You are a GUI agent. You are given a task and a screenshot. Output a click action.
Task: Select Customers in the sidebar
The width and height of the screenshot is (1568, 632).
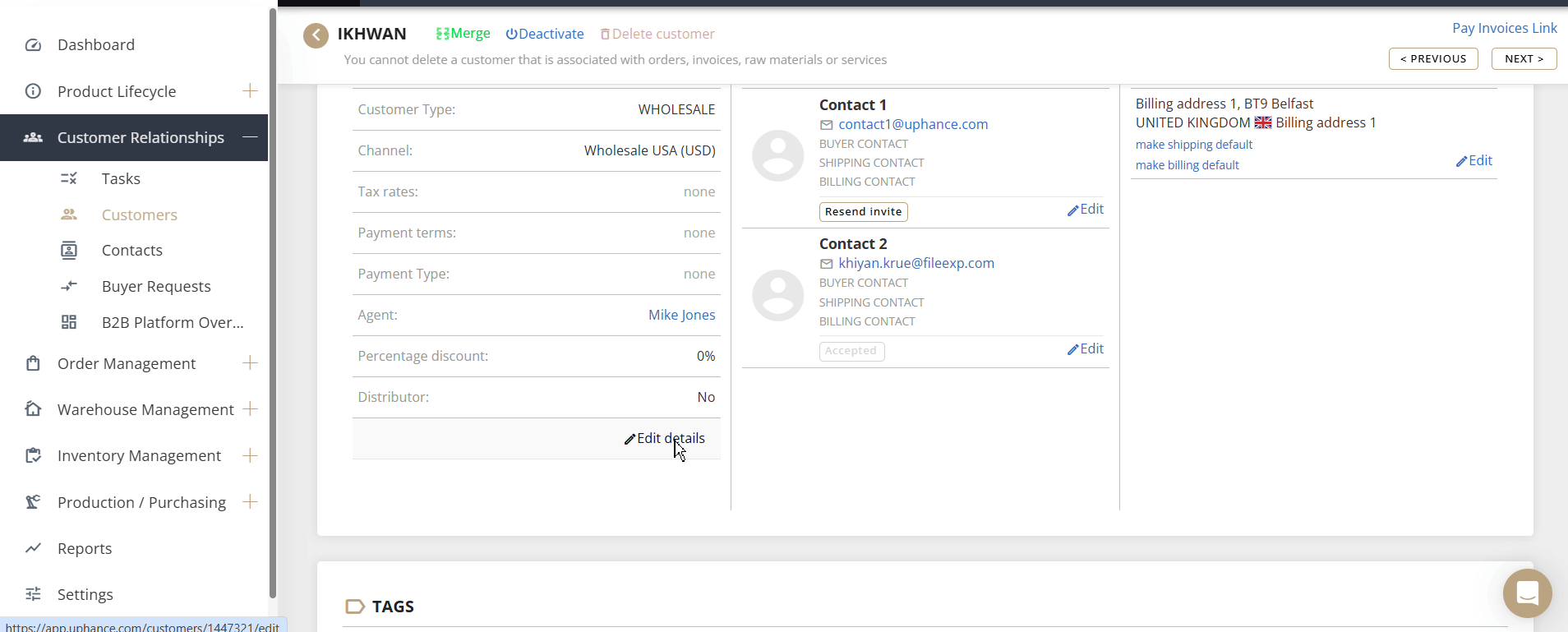point(139,215)
